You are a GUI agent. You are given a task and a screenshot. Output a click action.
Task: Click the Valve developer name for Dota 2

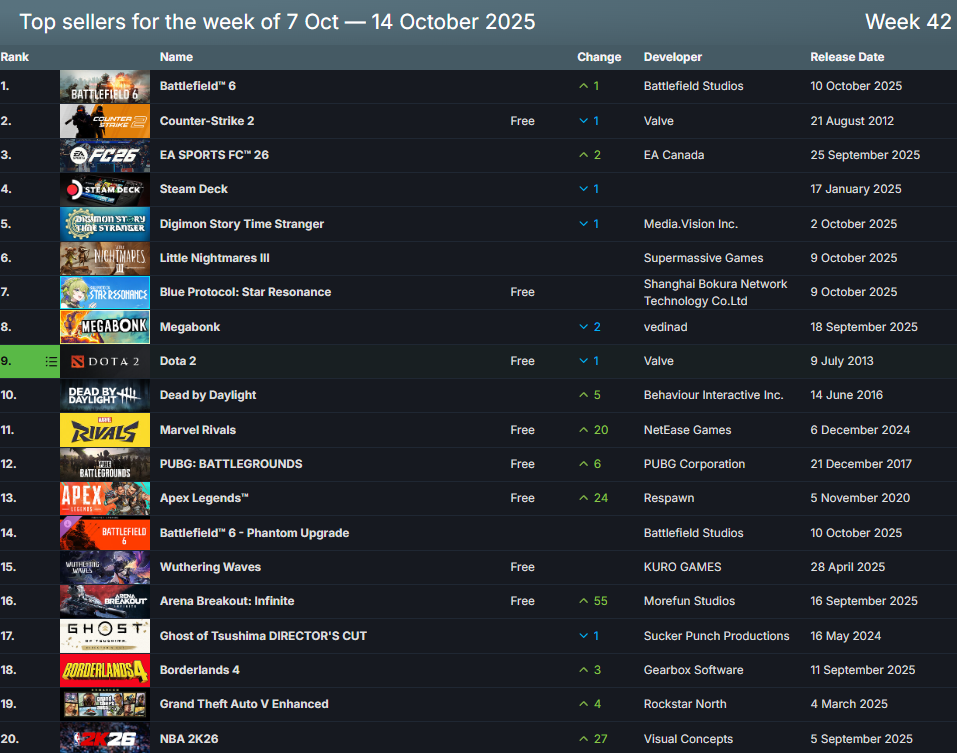coord(658,361)
